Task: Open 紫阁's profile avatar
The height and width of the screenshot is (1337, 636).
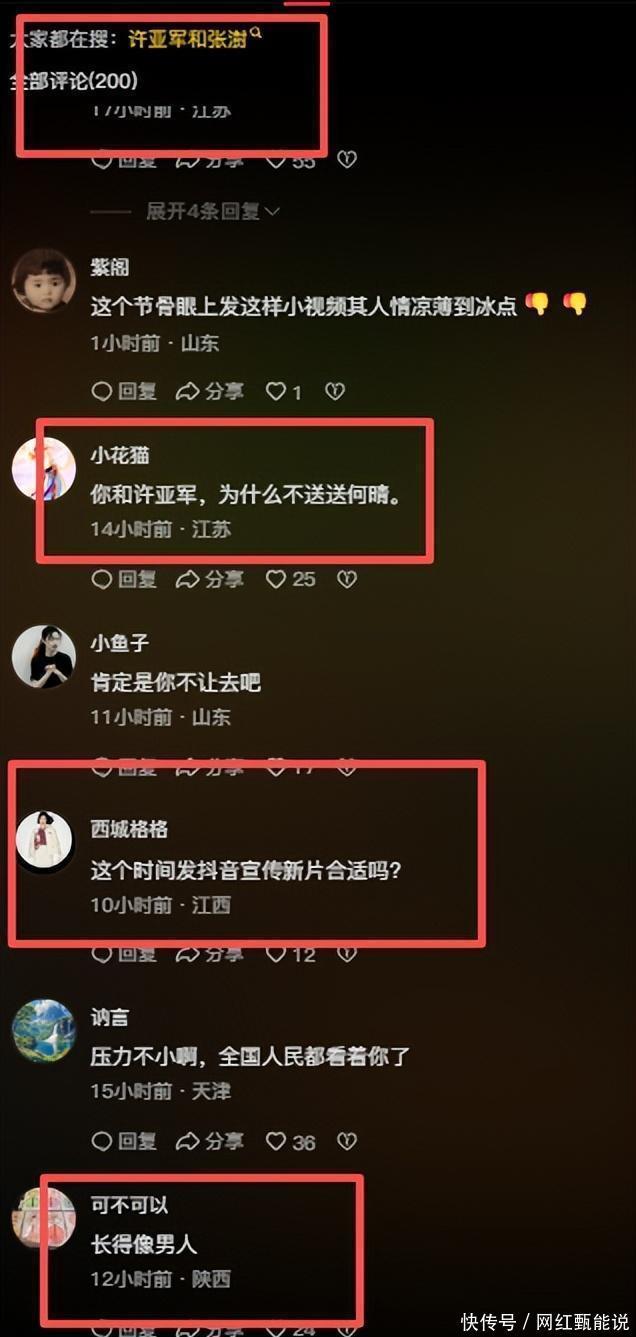Action: coord(43,280)
